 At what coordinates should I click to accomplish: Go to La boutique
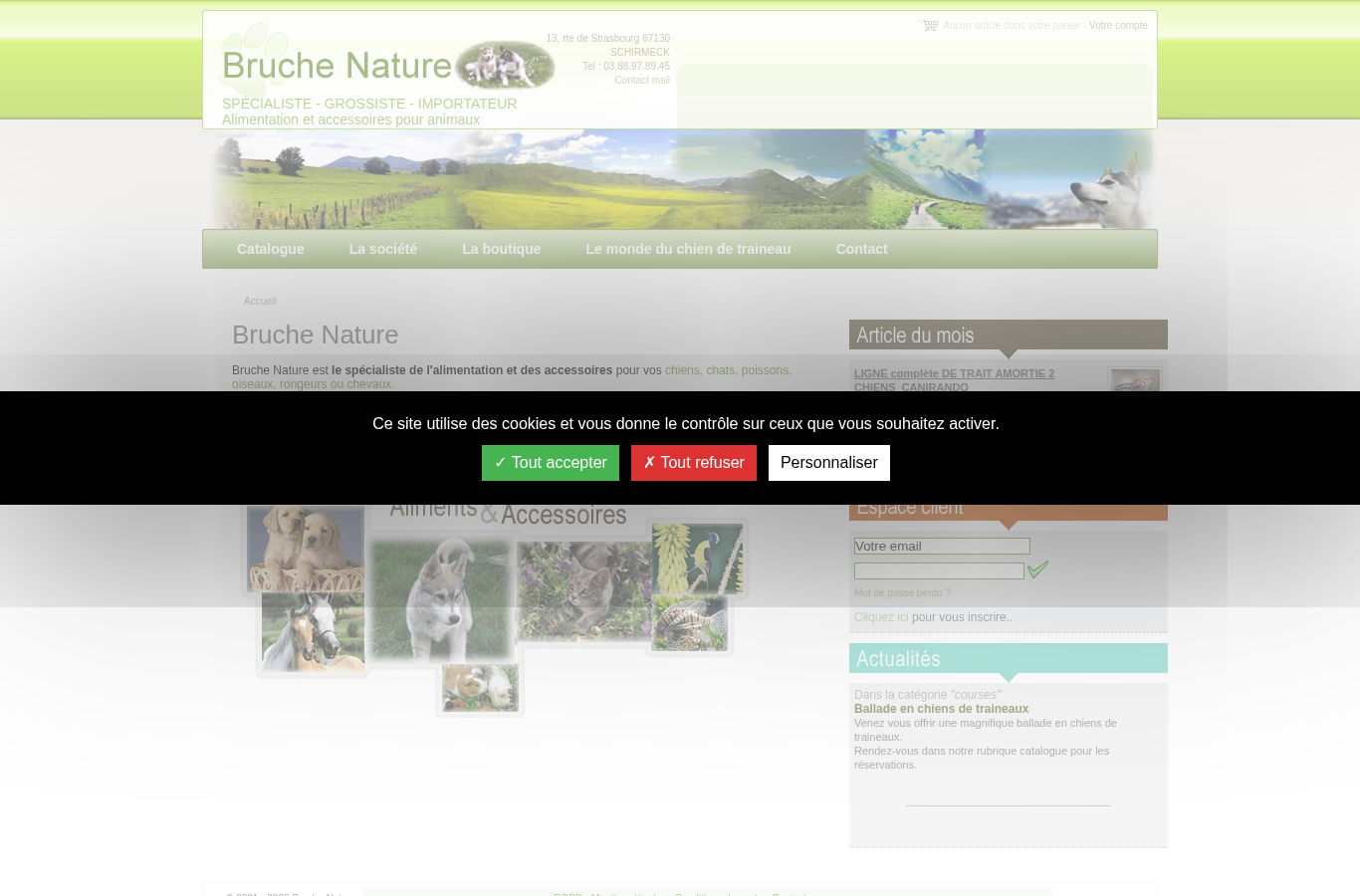click(x=502, y=249)
